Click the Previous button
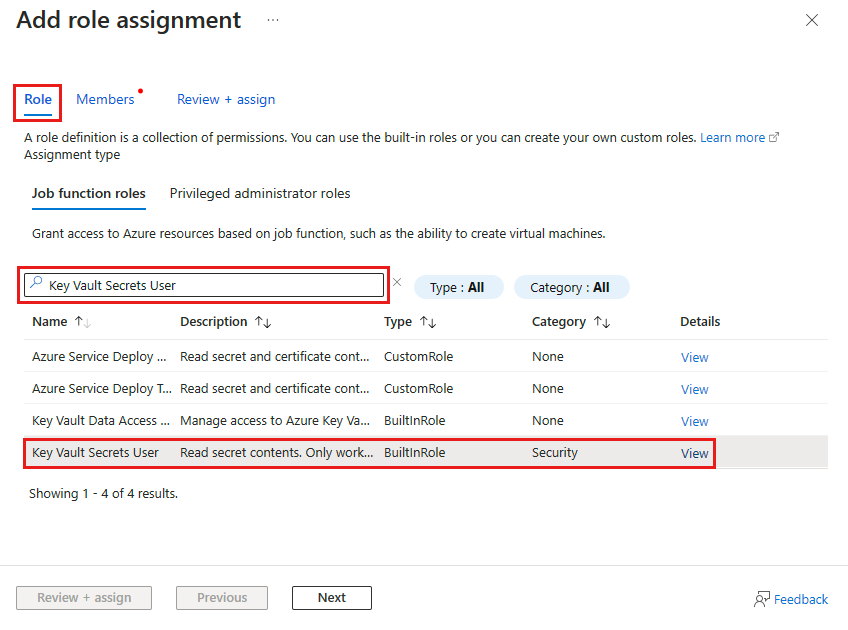This screenshot has height=630, width=848. click(x=221, y=597)
